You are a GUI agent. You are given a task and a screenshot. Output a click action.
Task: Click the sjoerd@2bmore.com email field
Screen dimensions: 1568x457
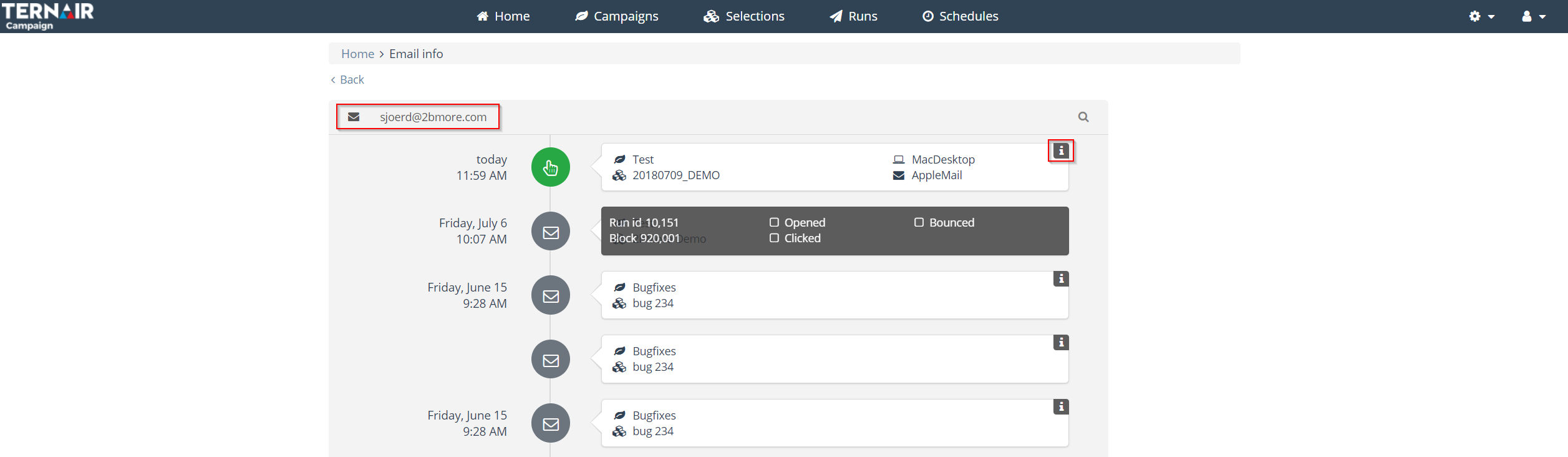(x=433, y=117)
